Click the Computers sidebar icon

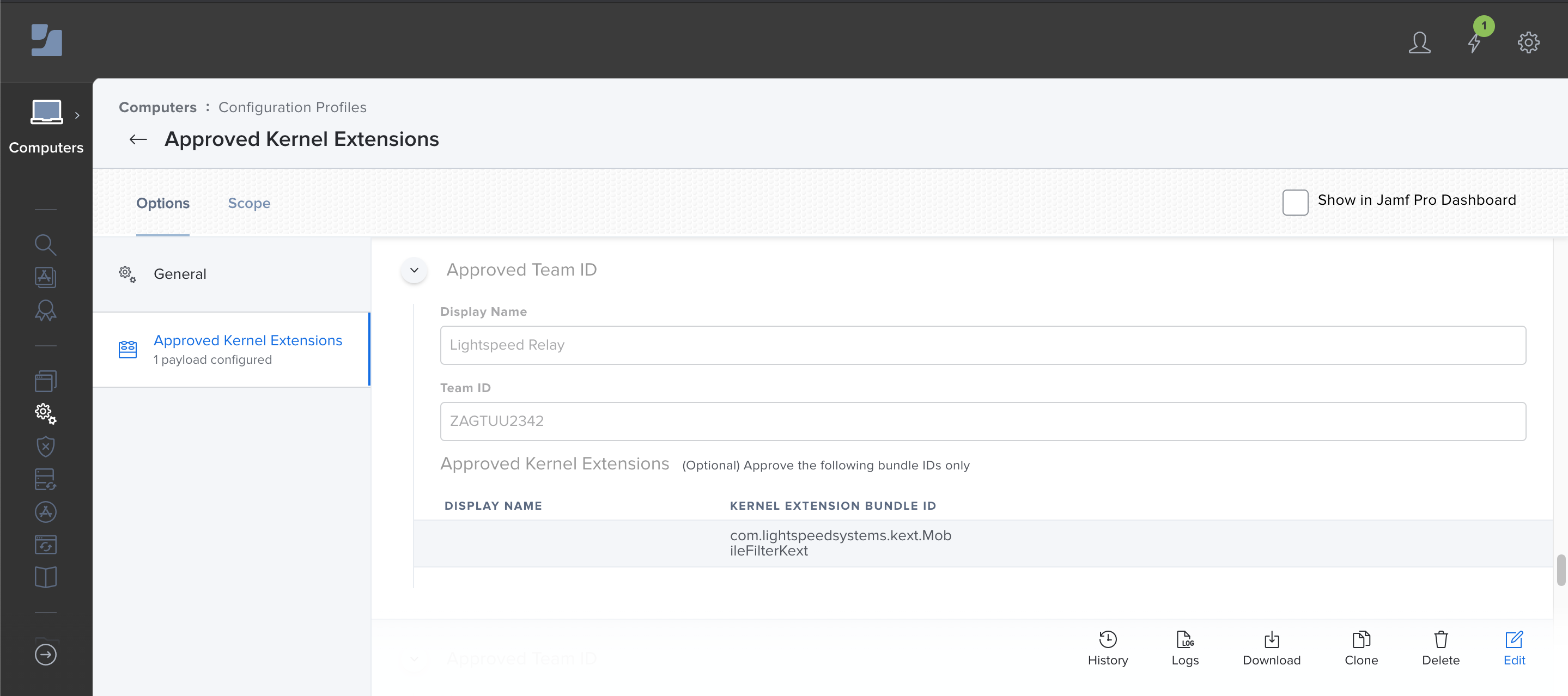tap(46, 113)
